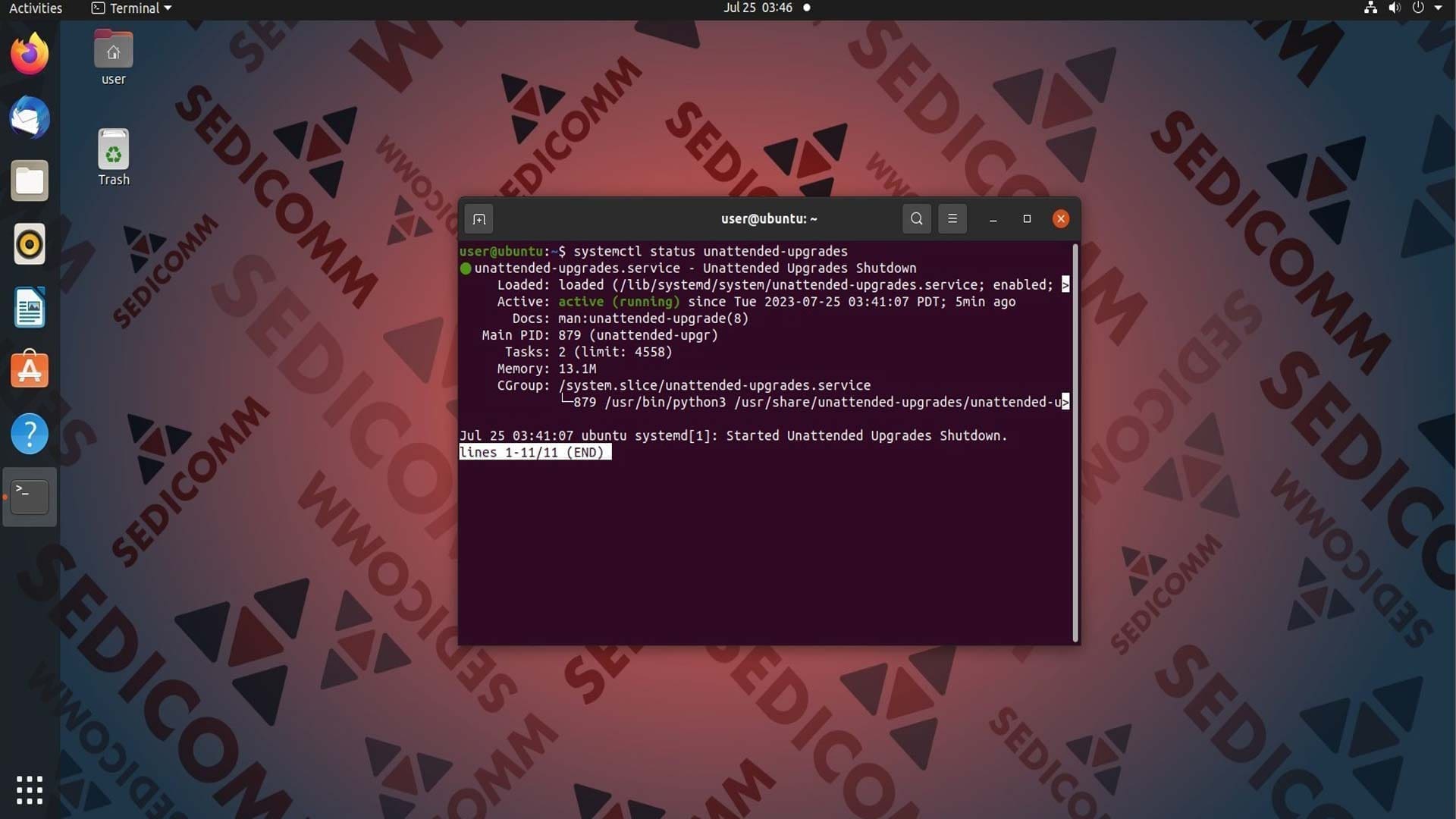This screenshot has height=819, width=1456.
Task: Add a new terminal tab
Action: [479, 219]
